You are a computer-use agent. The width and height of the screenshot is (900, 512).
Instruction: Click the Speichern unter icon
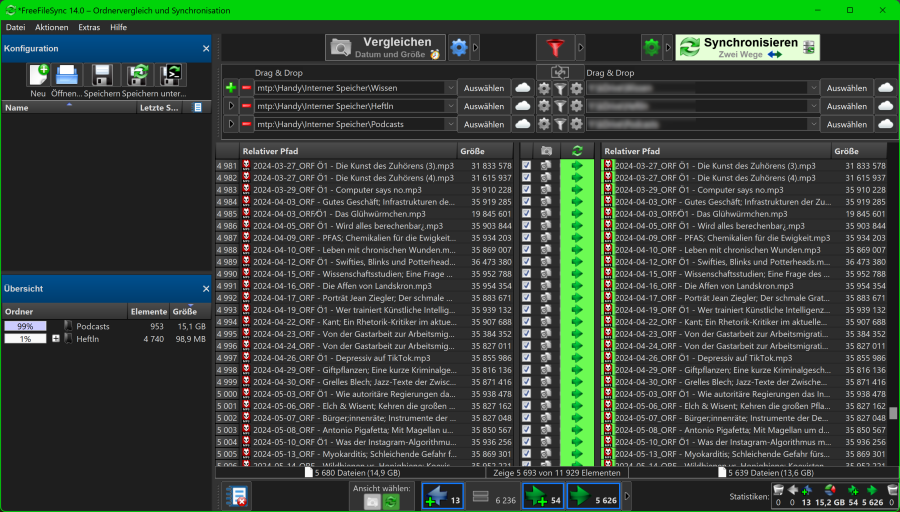[x=138, y=75]
